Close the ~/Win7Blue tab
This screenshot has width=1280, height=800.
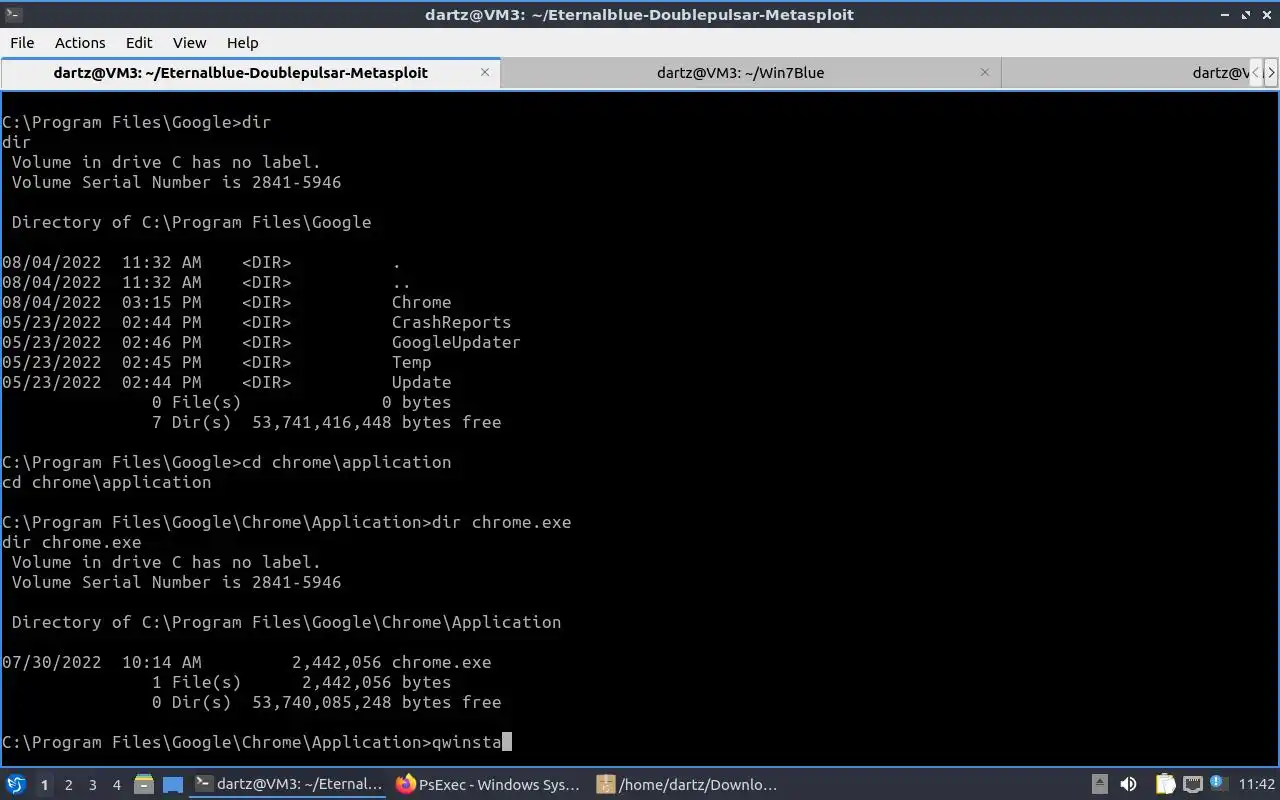coord(985,72)
